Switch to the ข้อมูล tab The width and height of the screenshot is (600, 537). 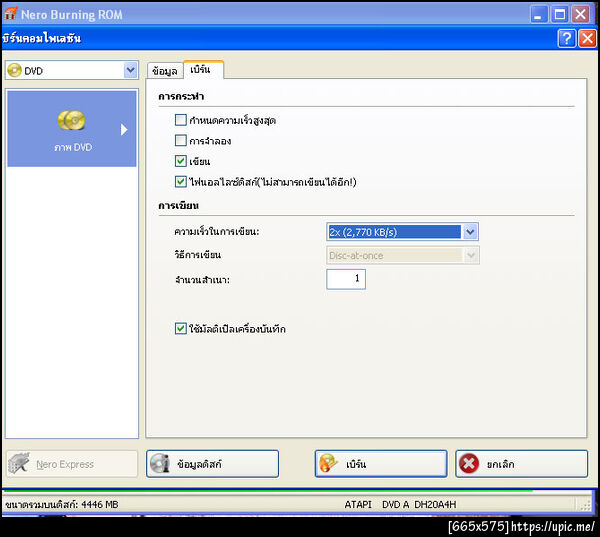pyautogui.click(x=165, y=71)
